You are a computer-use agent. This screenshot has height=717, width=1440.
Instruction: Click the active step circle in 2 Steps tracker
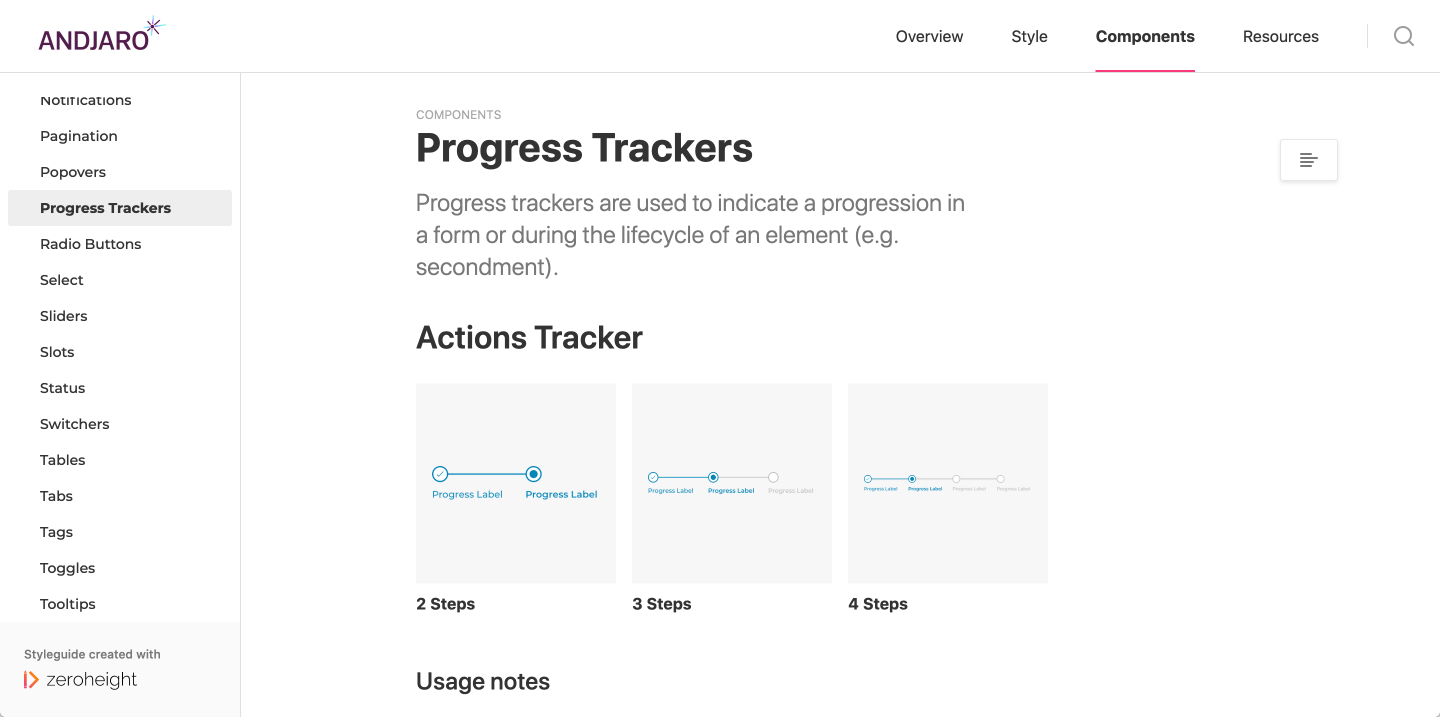pos(534,474)
